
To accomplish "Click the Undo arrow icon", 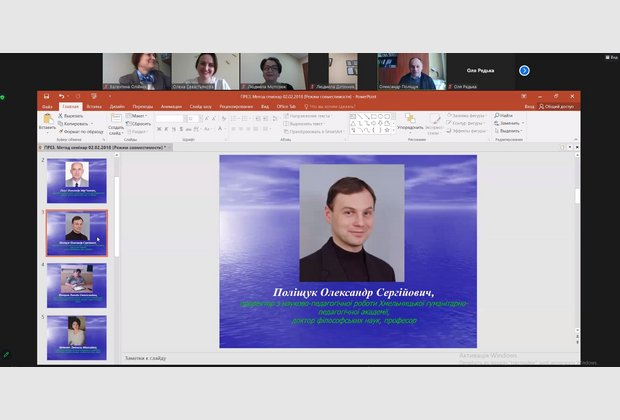I will (61, 96).
